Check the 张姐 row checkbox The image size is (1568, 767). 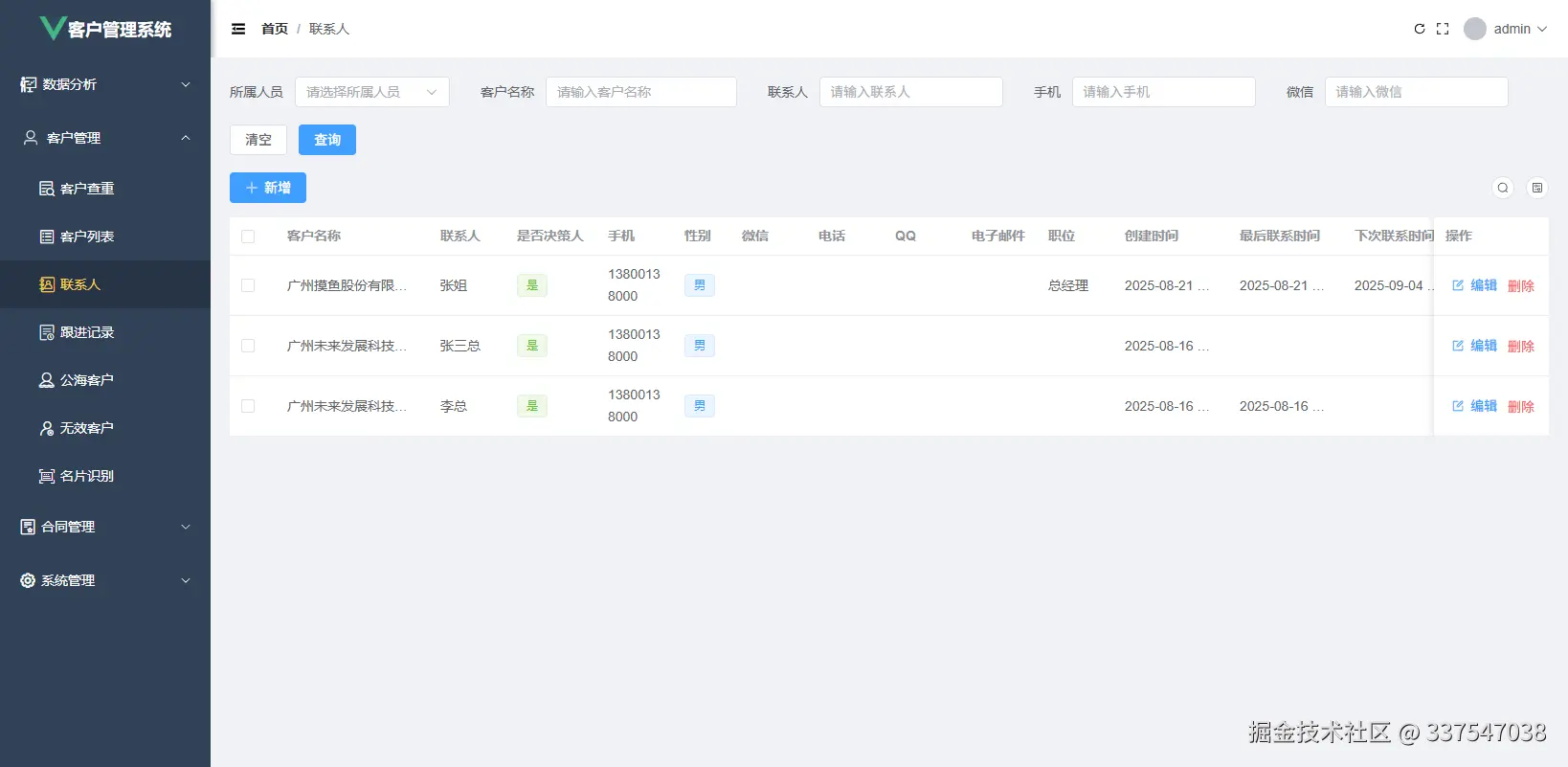point(248,285)
